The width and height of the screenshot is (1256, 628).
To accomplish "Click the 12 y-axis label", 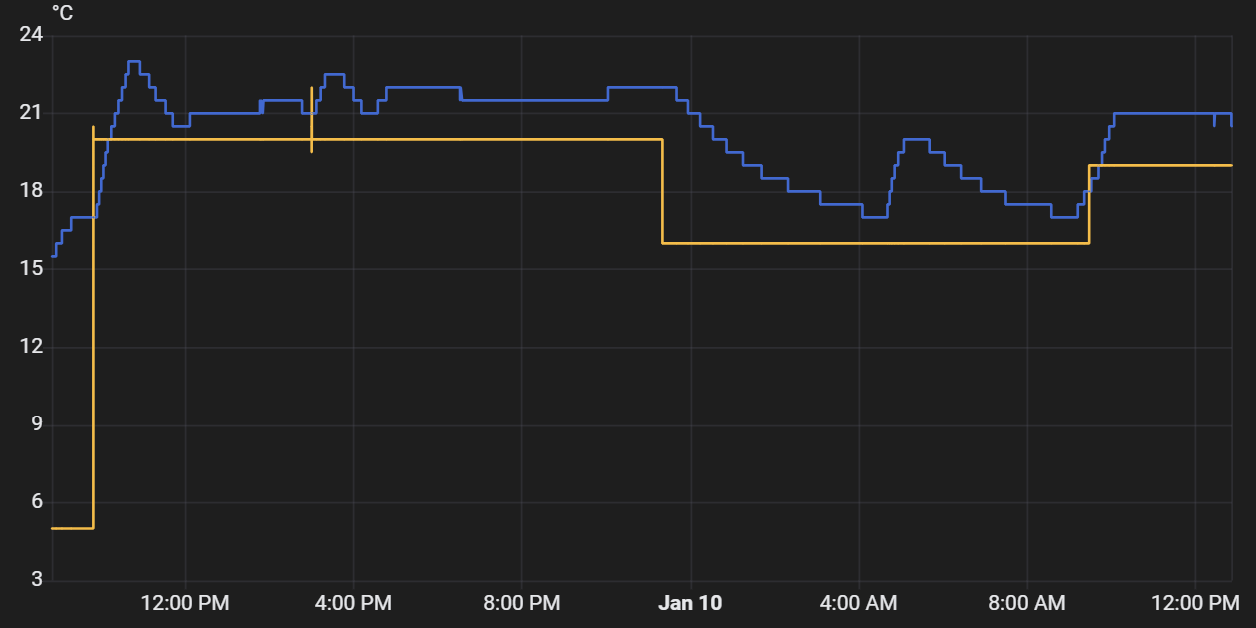I will click(31, 346).
